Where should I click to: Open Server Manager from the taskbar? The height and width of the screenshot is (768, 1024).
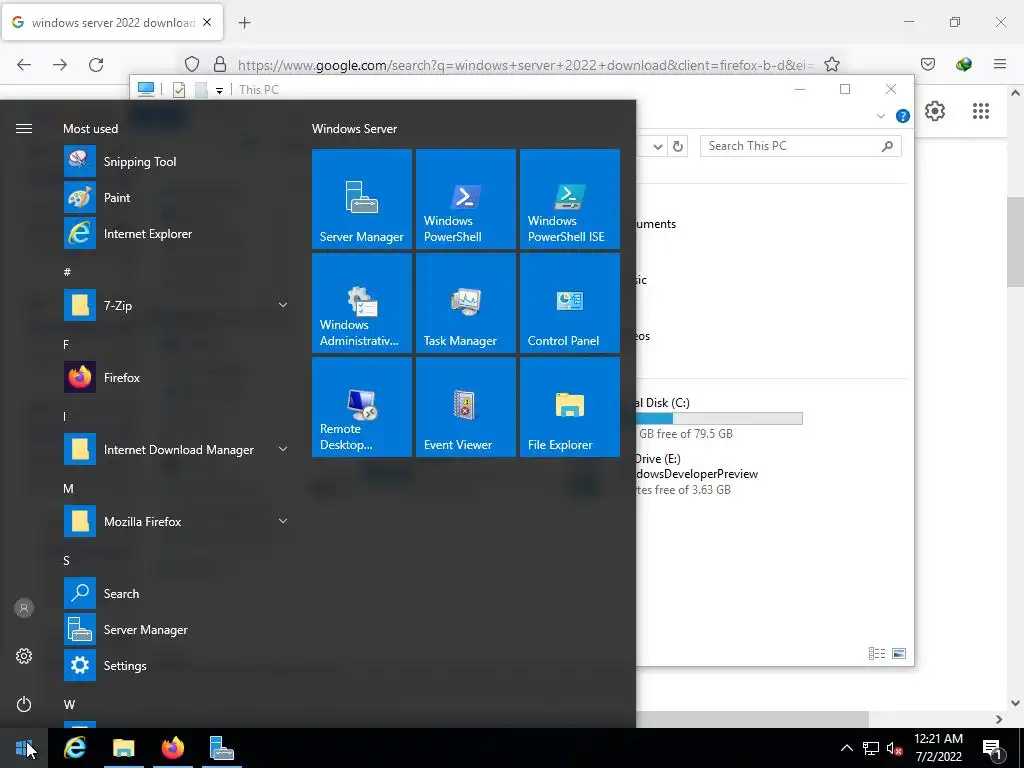pos(221,748)
